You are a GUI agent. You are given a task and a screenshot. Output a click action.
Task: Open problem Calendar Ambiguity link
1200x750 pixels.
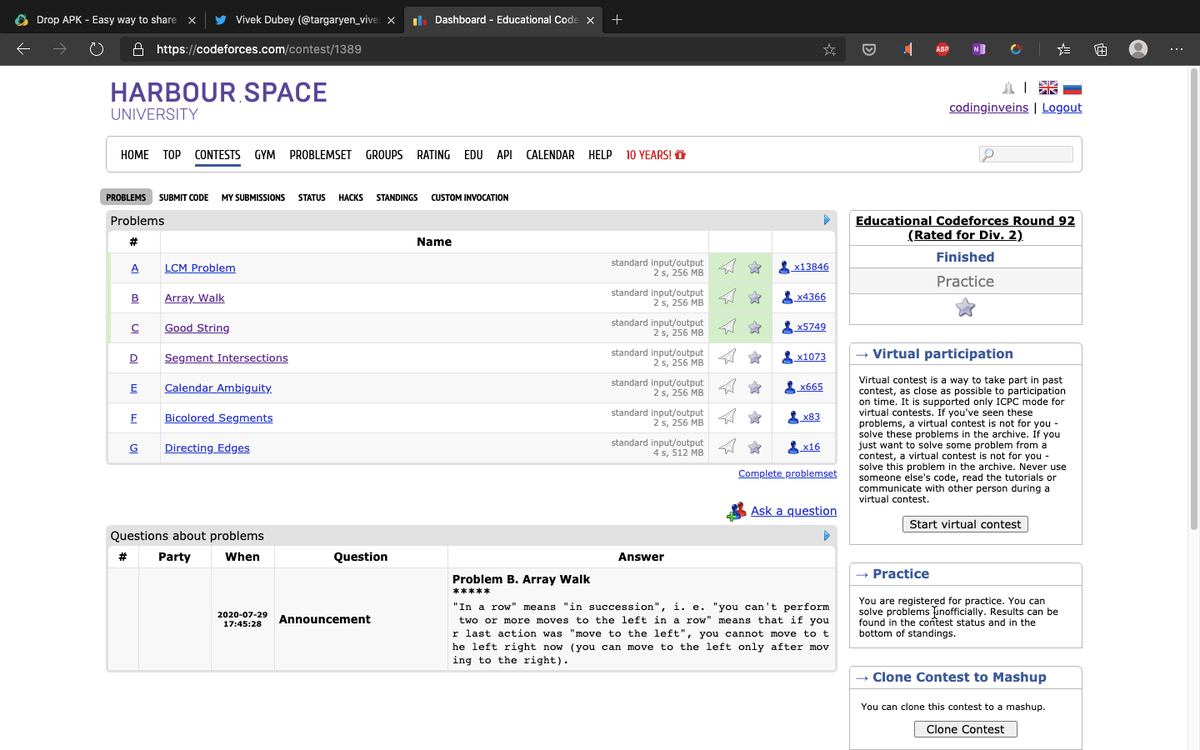click(x=218, y=388)
